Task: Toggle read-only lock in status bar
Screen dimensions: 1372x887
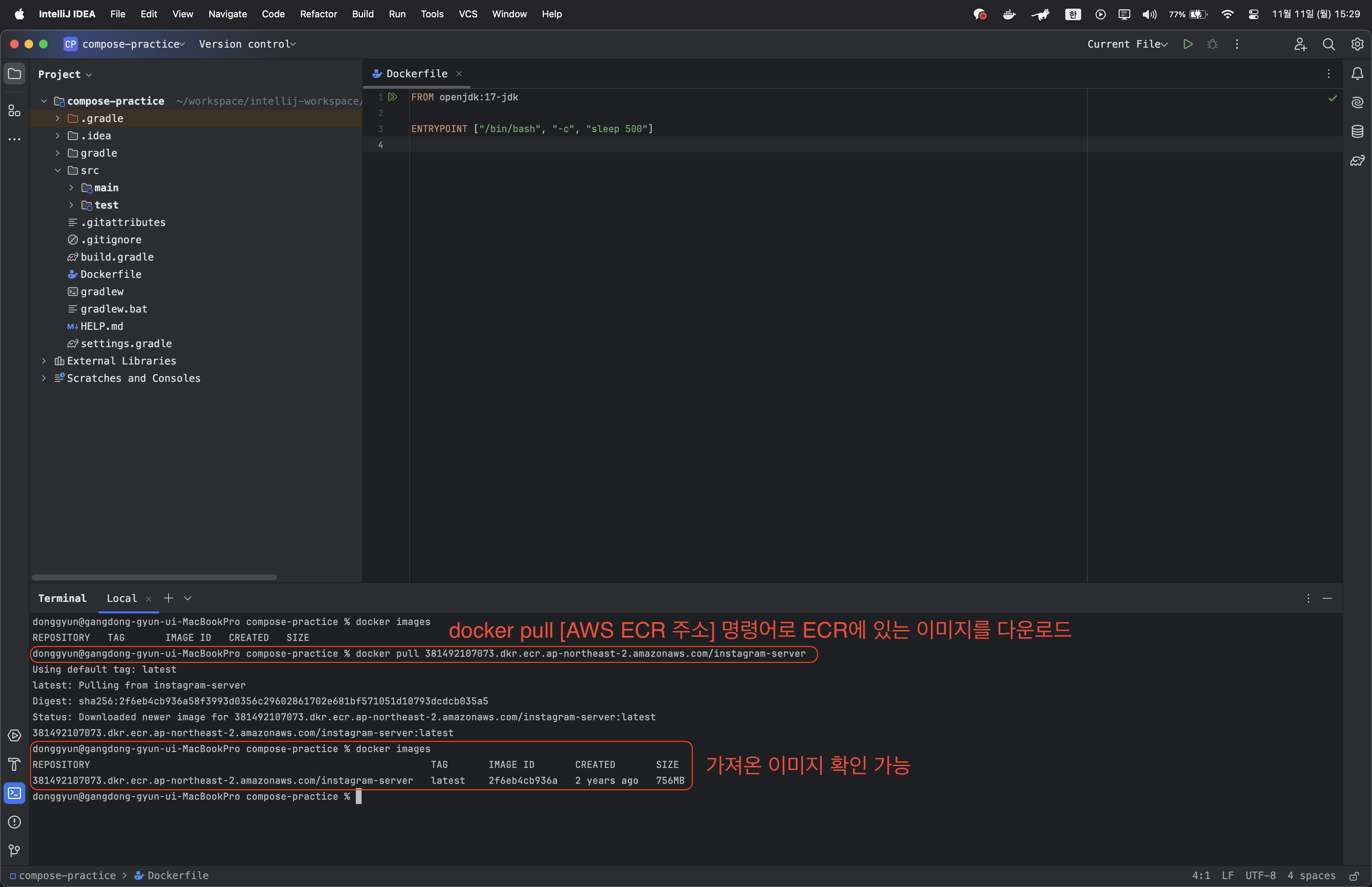Action: pos(1354,876)
